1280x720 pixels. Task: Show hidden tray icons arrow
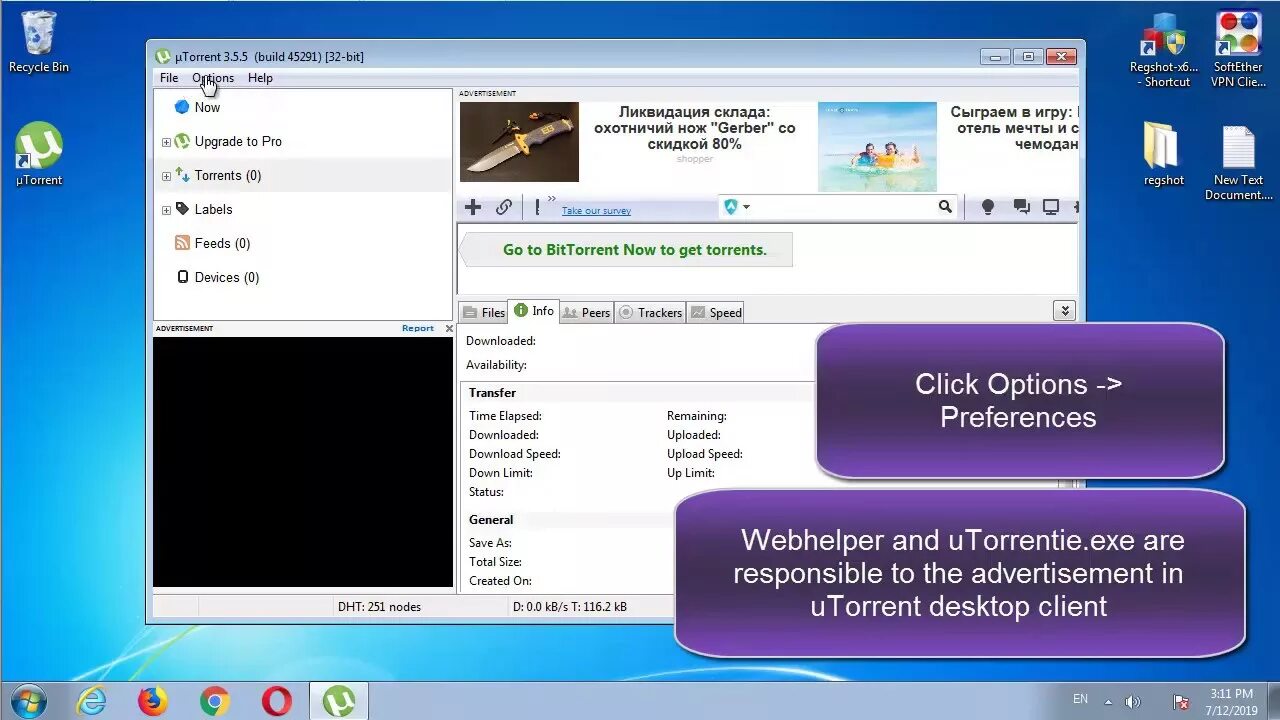pos(1108,701)
